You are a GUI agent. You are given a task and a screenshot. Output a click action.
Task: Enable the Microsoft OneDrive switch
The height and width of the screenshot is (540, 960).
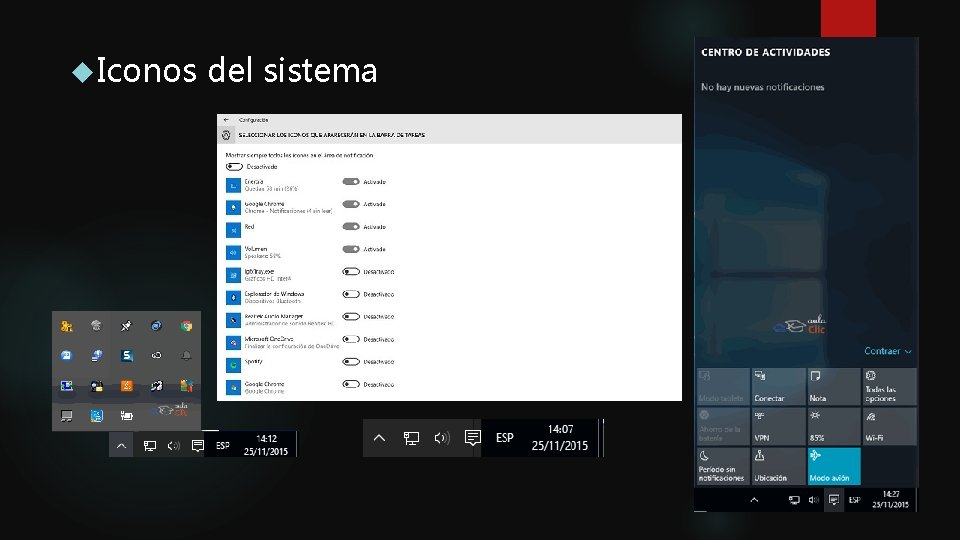click(x=351, y=339)
